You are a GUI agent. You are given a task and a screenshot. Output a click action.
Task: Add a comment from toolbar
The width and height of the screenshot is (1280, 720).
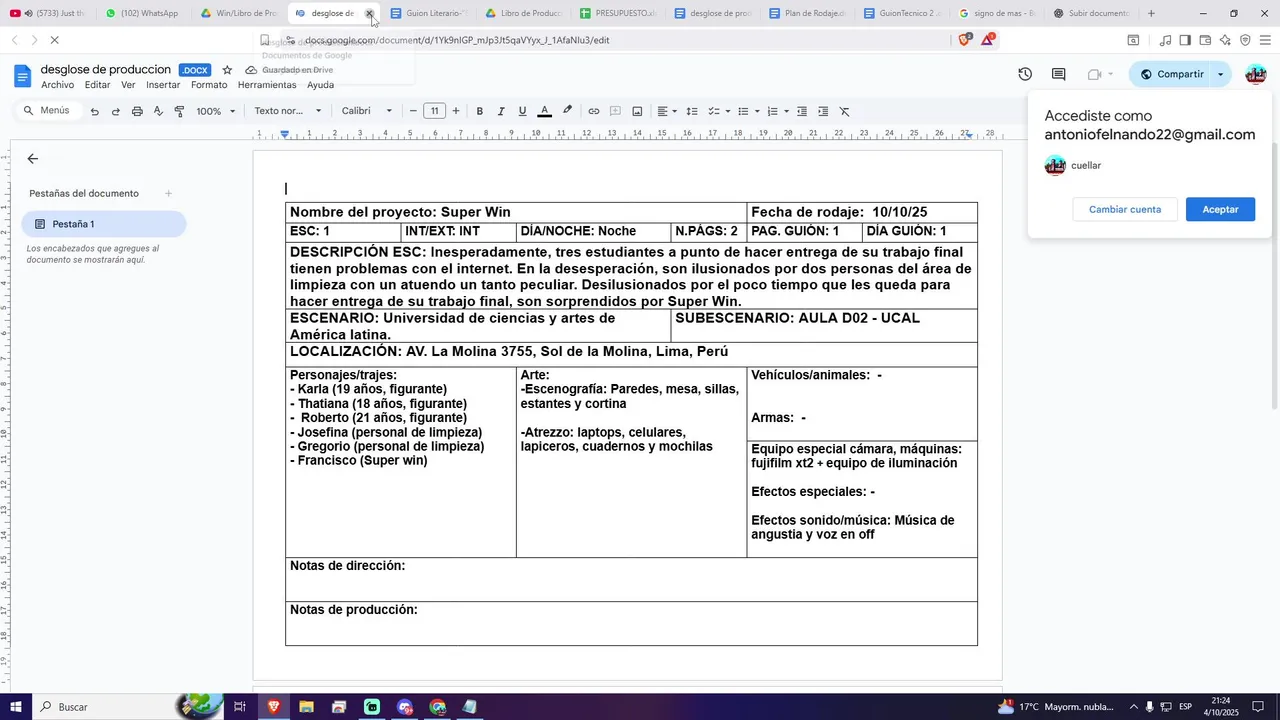[x=615, y=111]
